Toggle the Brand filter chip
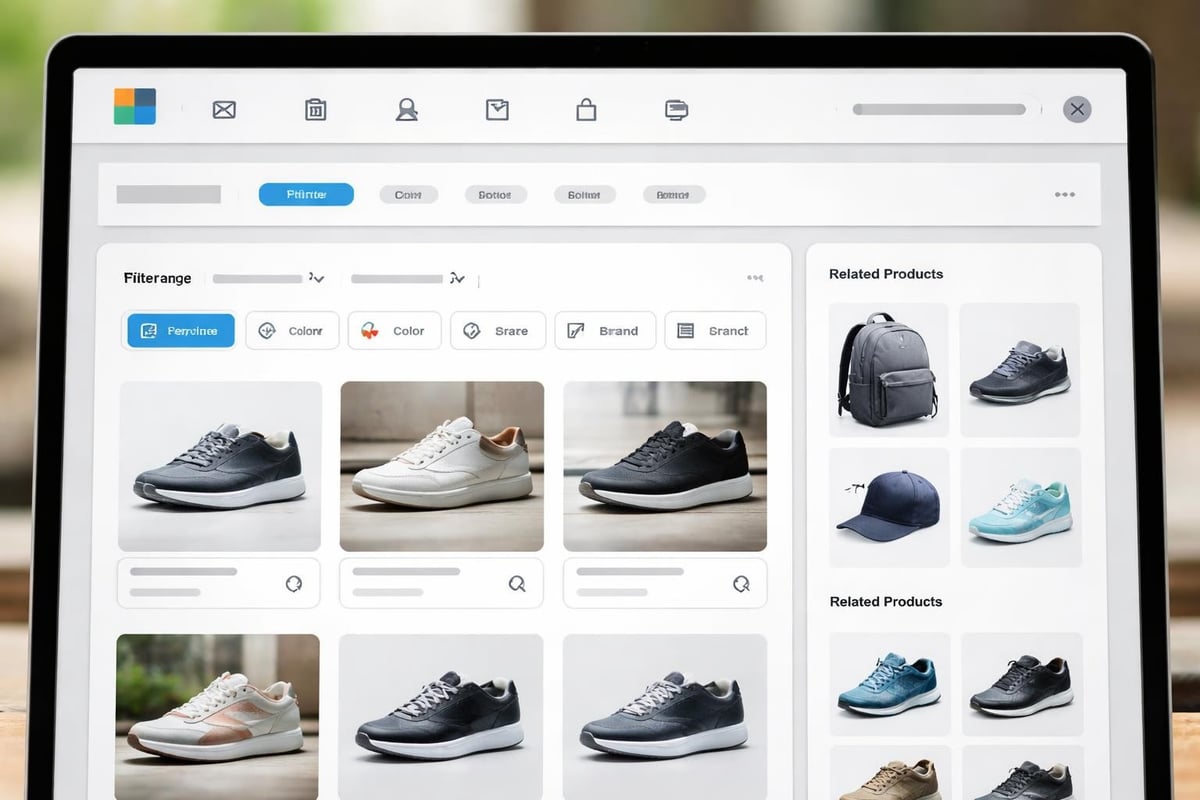 pos(605,331)
